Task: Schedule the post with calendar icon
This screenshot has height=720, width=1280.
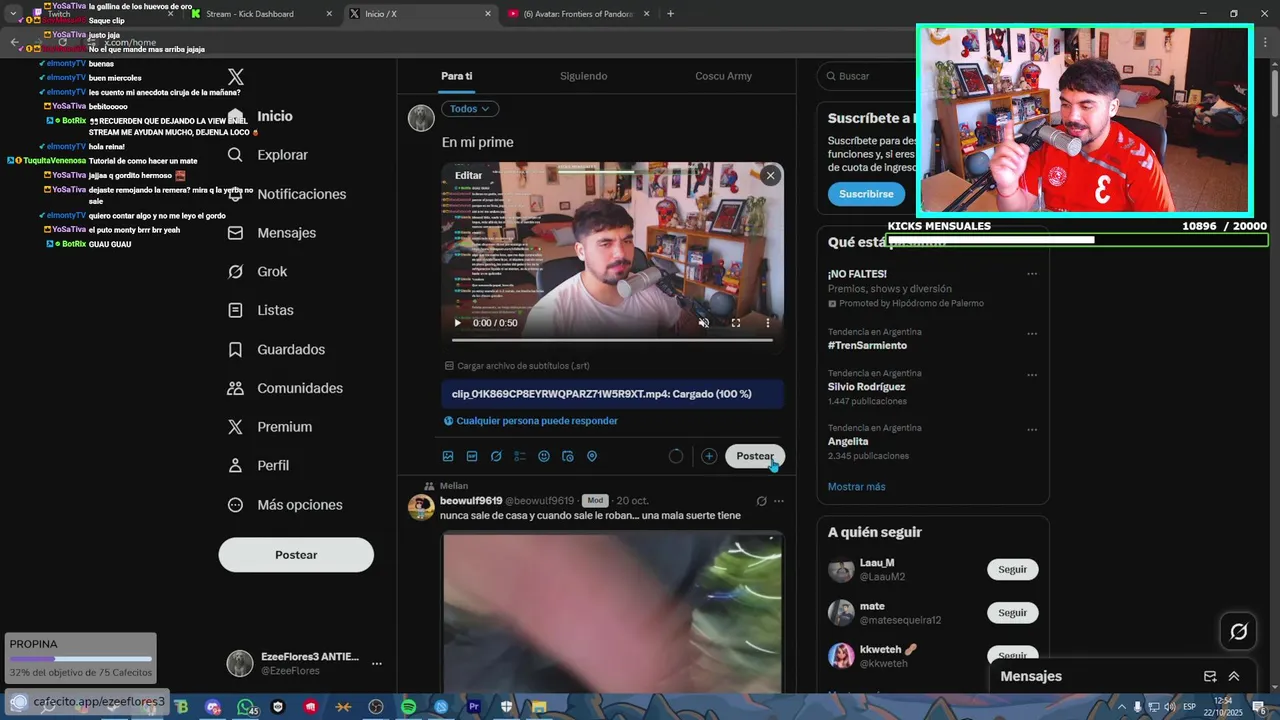Action: [568, 456]
